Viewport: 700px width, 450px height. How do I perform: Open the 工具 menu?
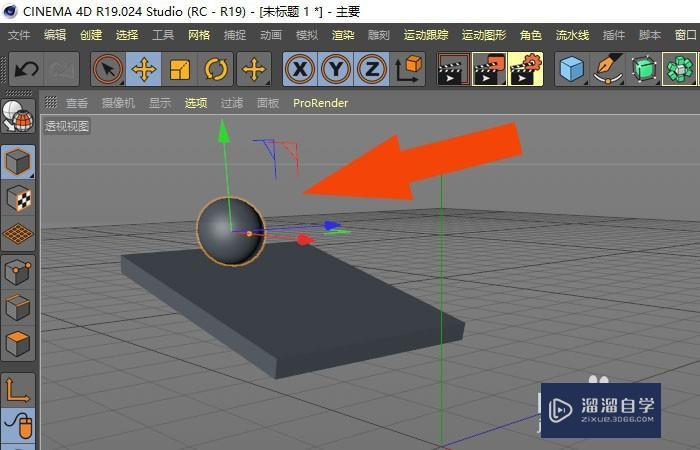tap(163, 35)
